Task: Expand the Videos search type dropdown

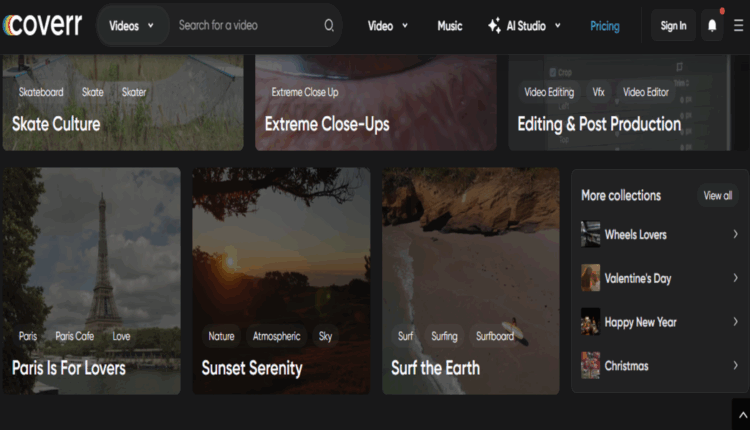Action: 131,26
